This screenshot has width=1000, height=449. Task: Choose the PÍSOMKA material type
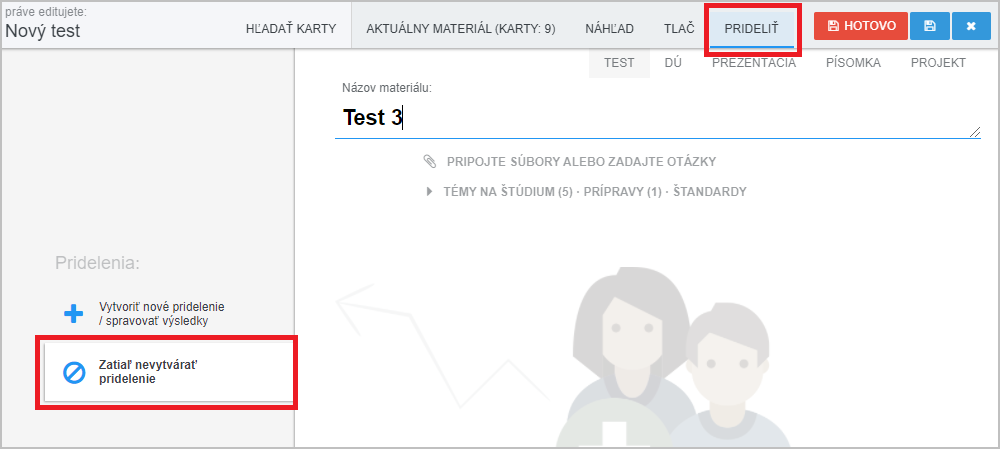coord(853,63)
